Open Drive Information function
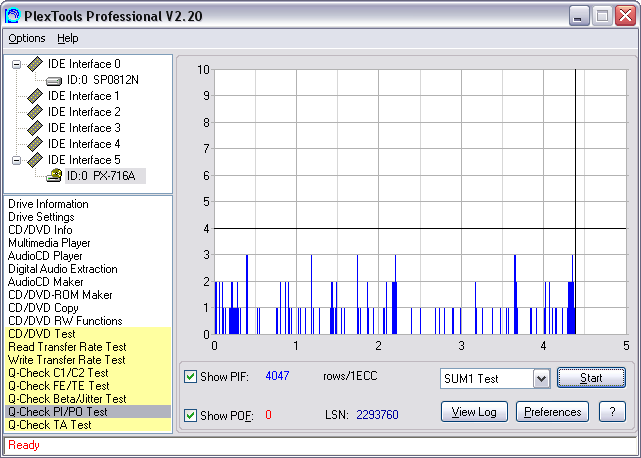Viewport: 641px width, 458px height. (x=48, y=204)
